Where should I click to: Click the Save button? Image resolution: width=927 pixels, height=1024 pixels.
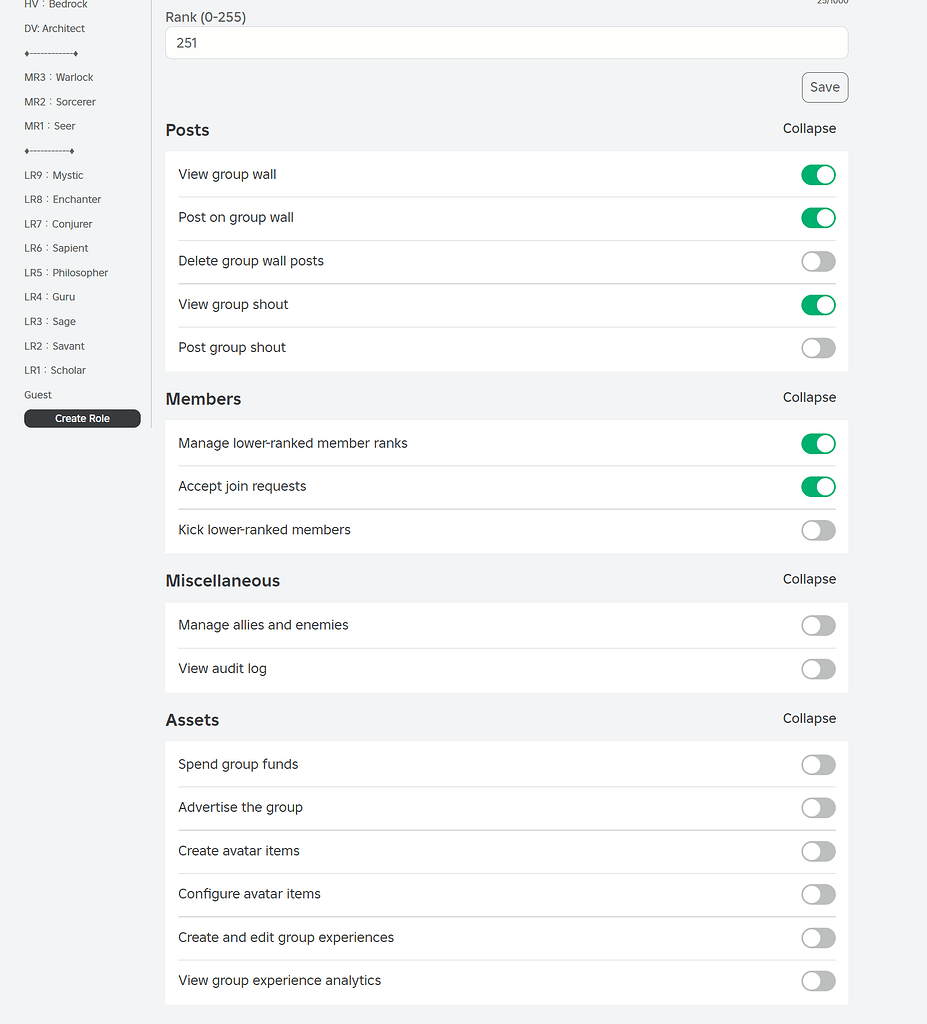coord(824,87)
